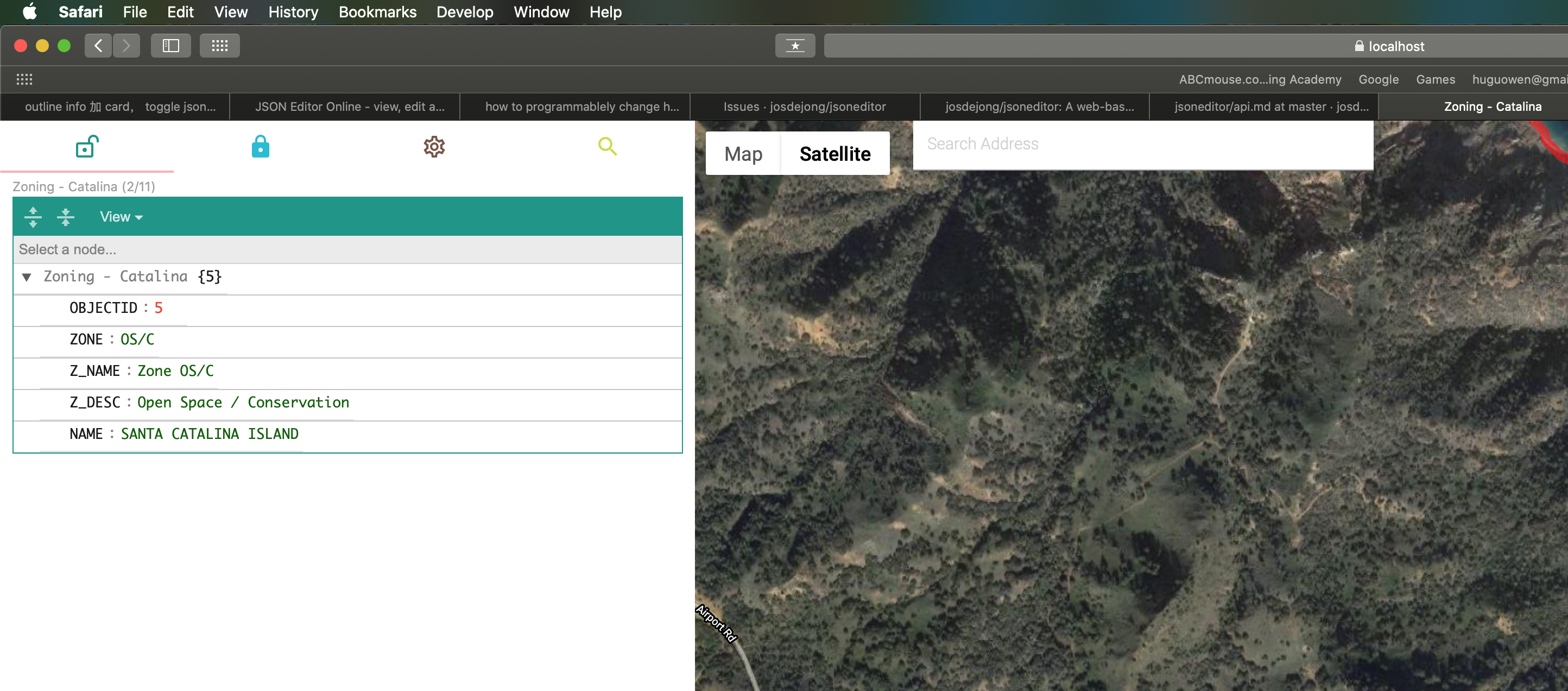The image size is (1568, 691).
Task: Click the yellow magnifier search icon
Action: (607, 146)
